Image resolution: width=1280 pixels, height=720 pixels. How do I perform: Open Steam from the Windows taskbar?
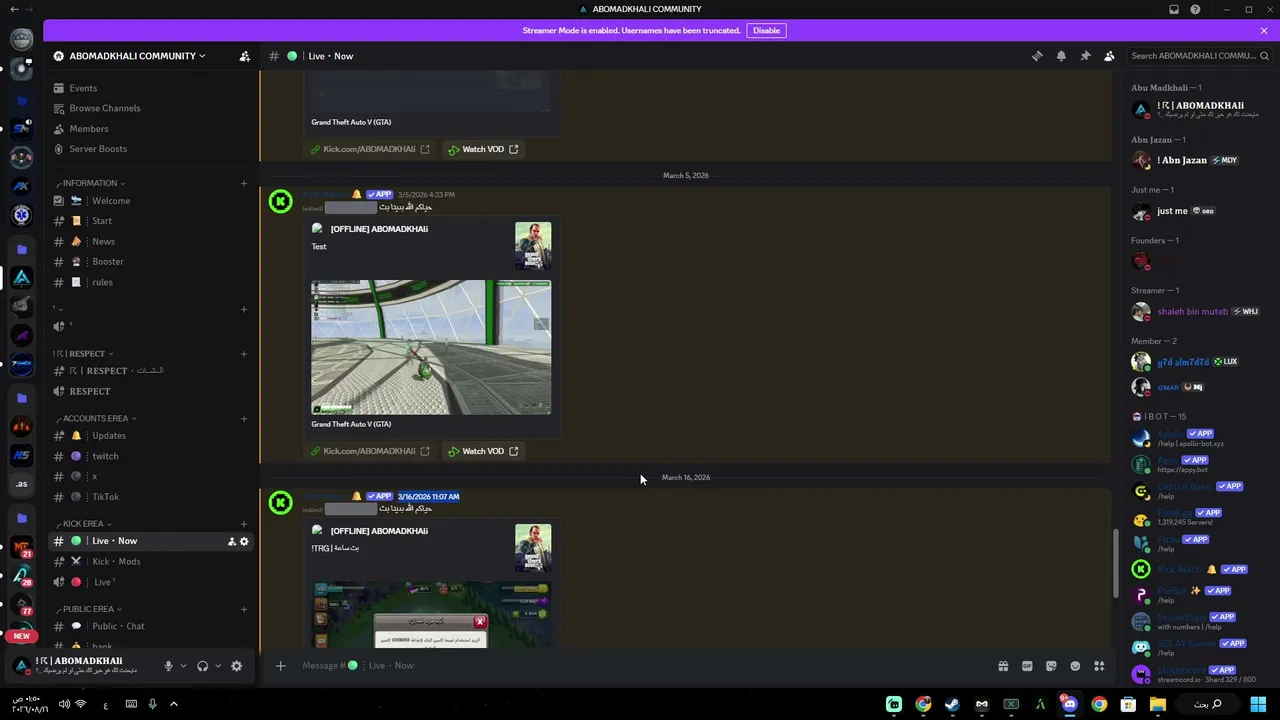tap(952, 704)
